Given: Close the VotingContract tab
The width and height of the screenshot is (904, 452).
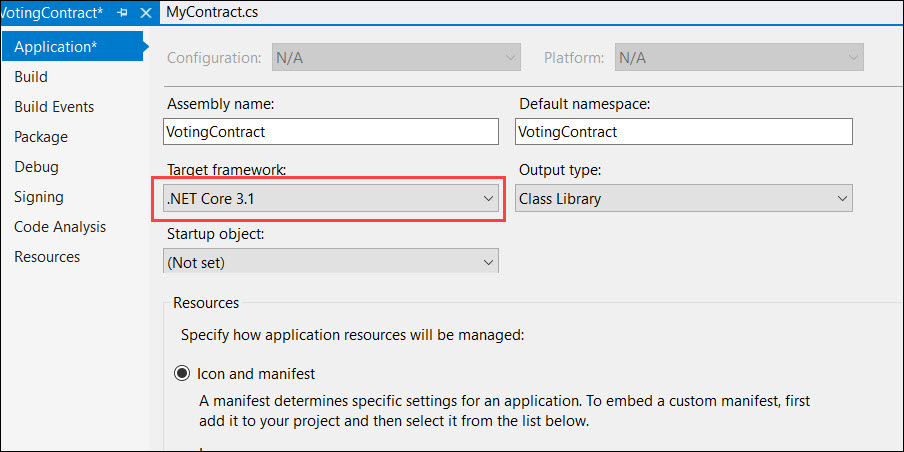Looking at the screenshot, I should (145, 13).
